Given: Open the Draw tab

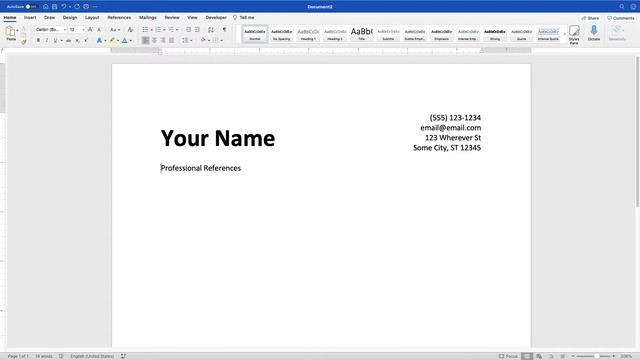Looking at the screenshot, I should click(x=49, y=18).
